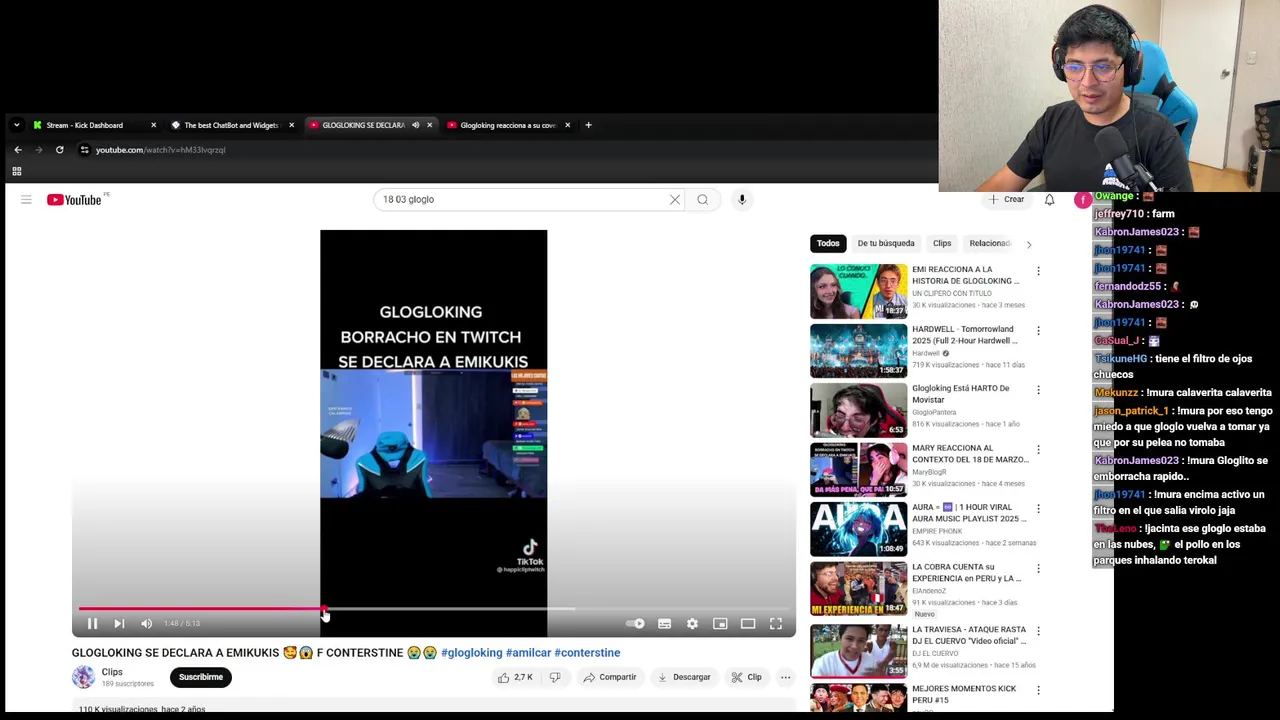Open the tab search dropdown arrow
This screenshot has width=1280, height=720.
(16, 125)
